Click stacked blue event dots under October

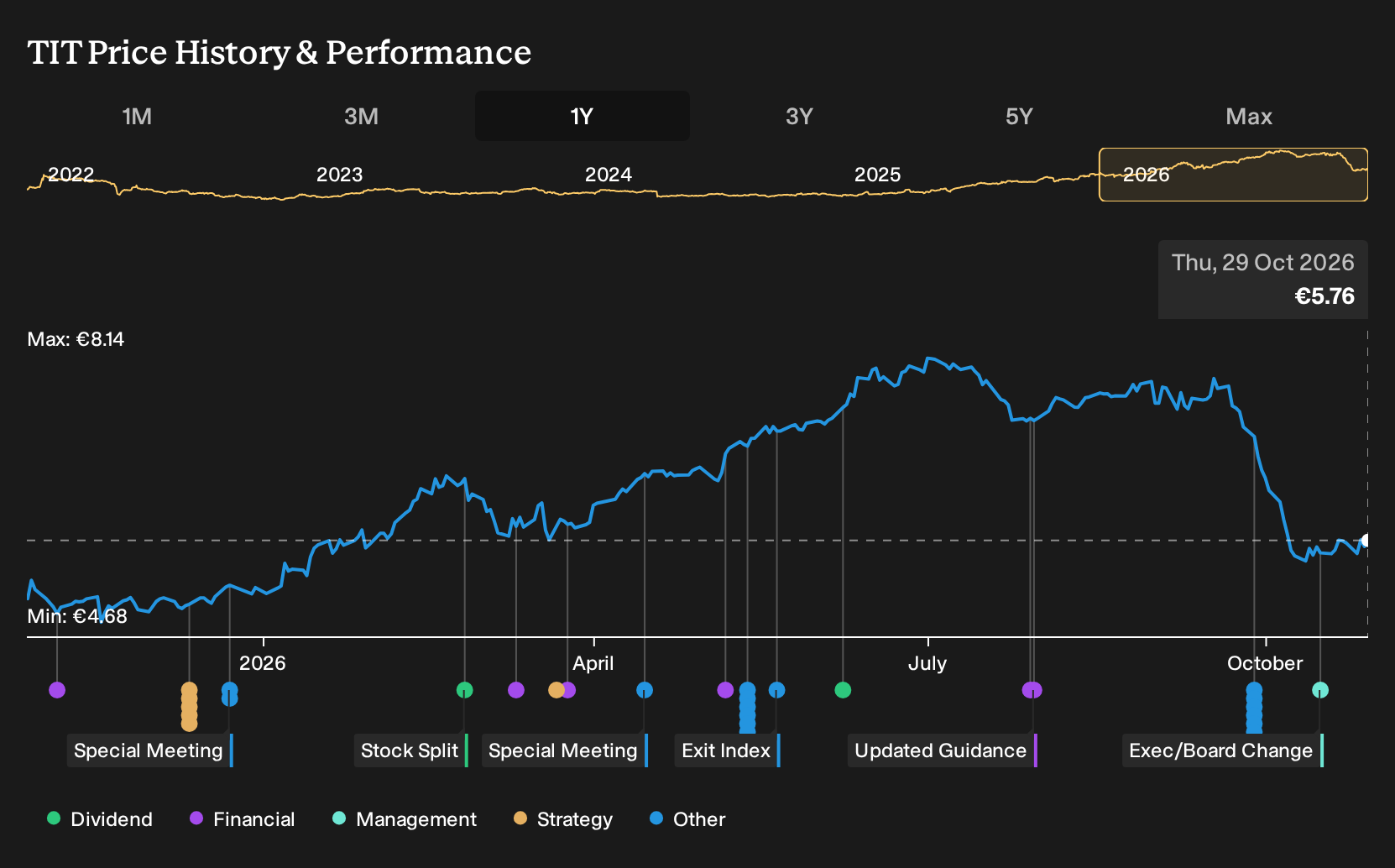click(1254, 707)
